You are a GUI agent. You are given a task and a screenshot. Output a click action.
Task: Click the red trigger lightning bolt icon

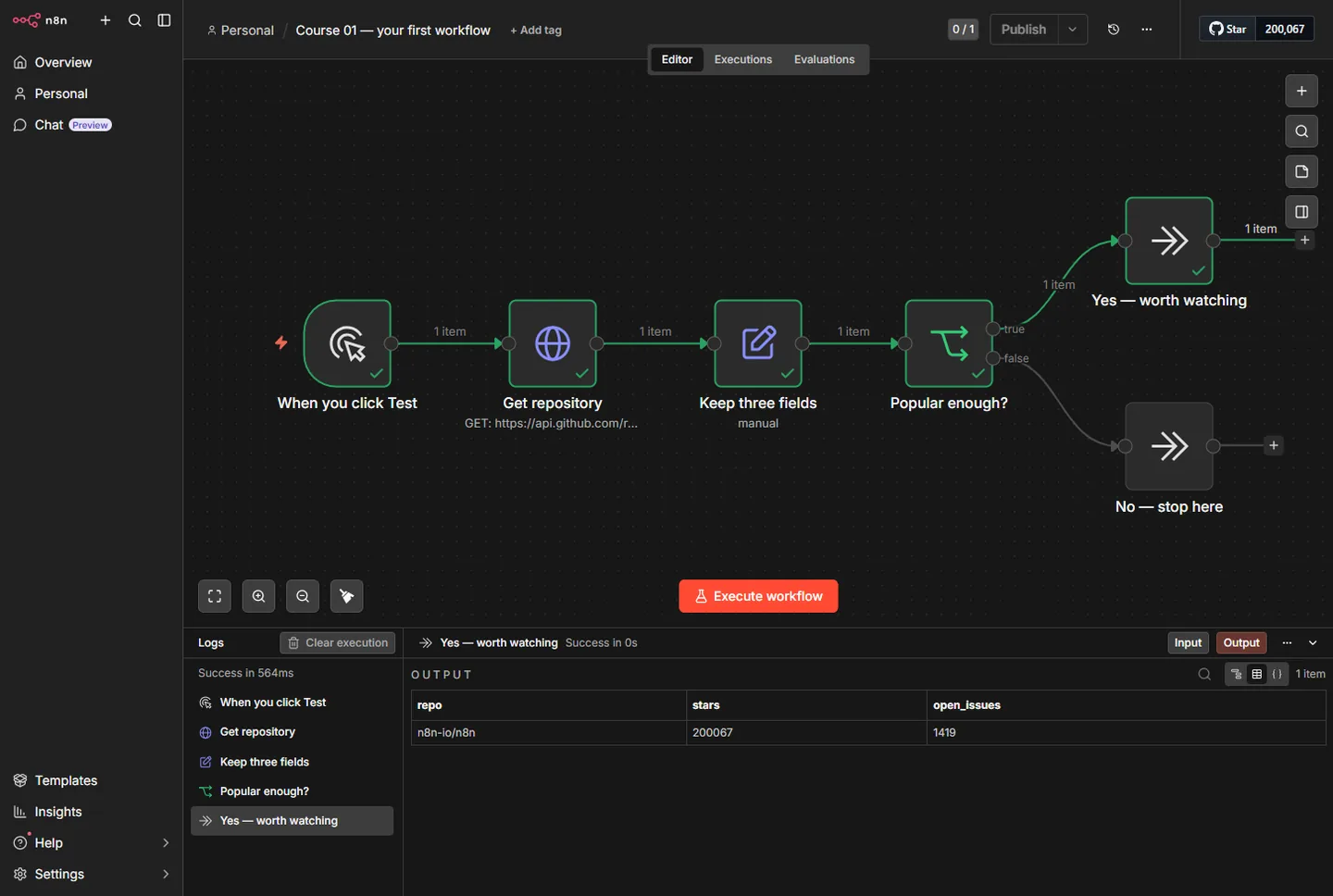point(281,342)
